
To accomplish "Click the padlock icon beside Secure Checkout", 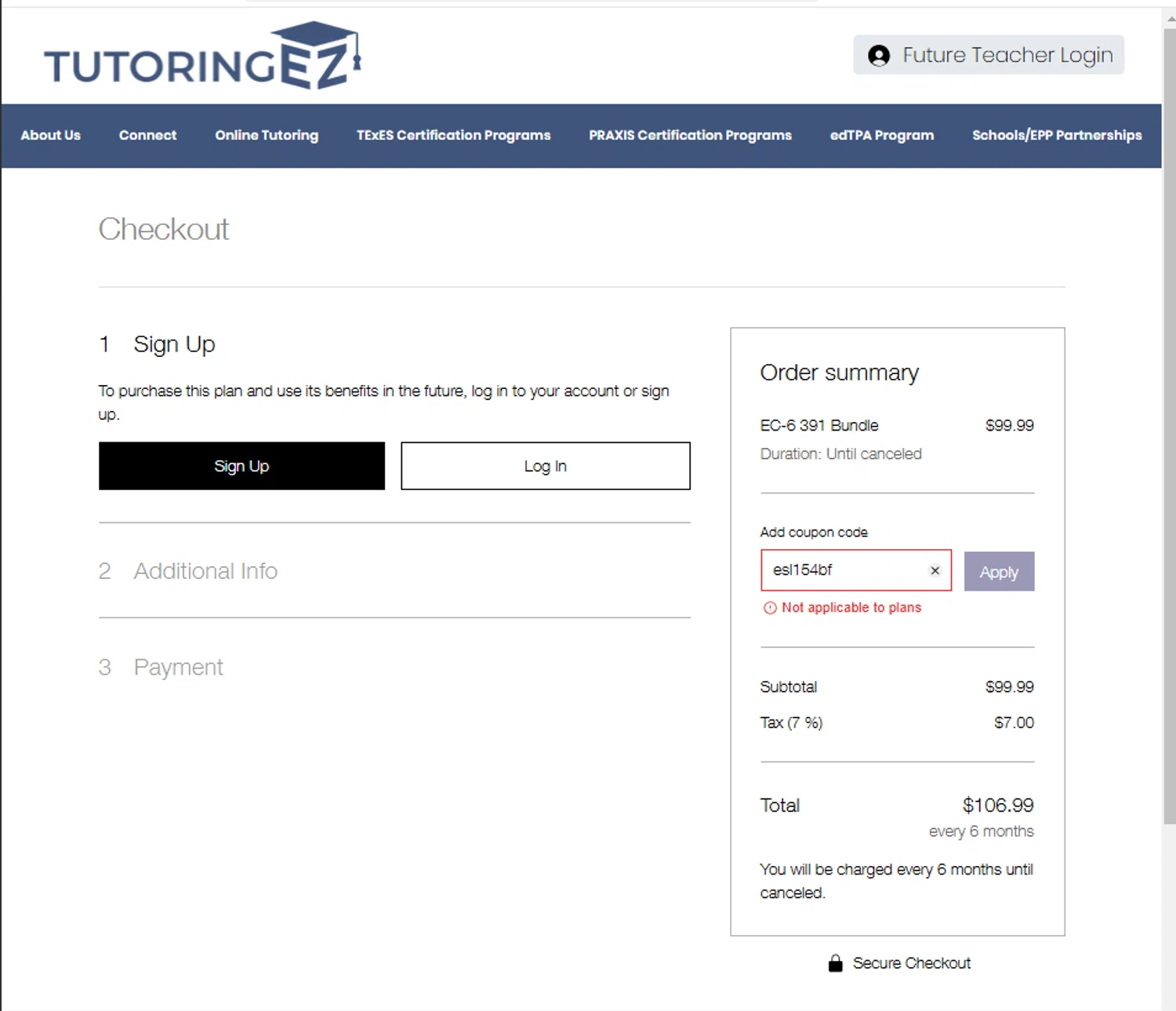I will (836, 962).
